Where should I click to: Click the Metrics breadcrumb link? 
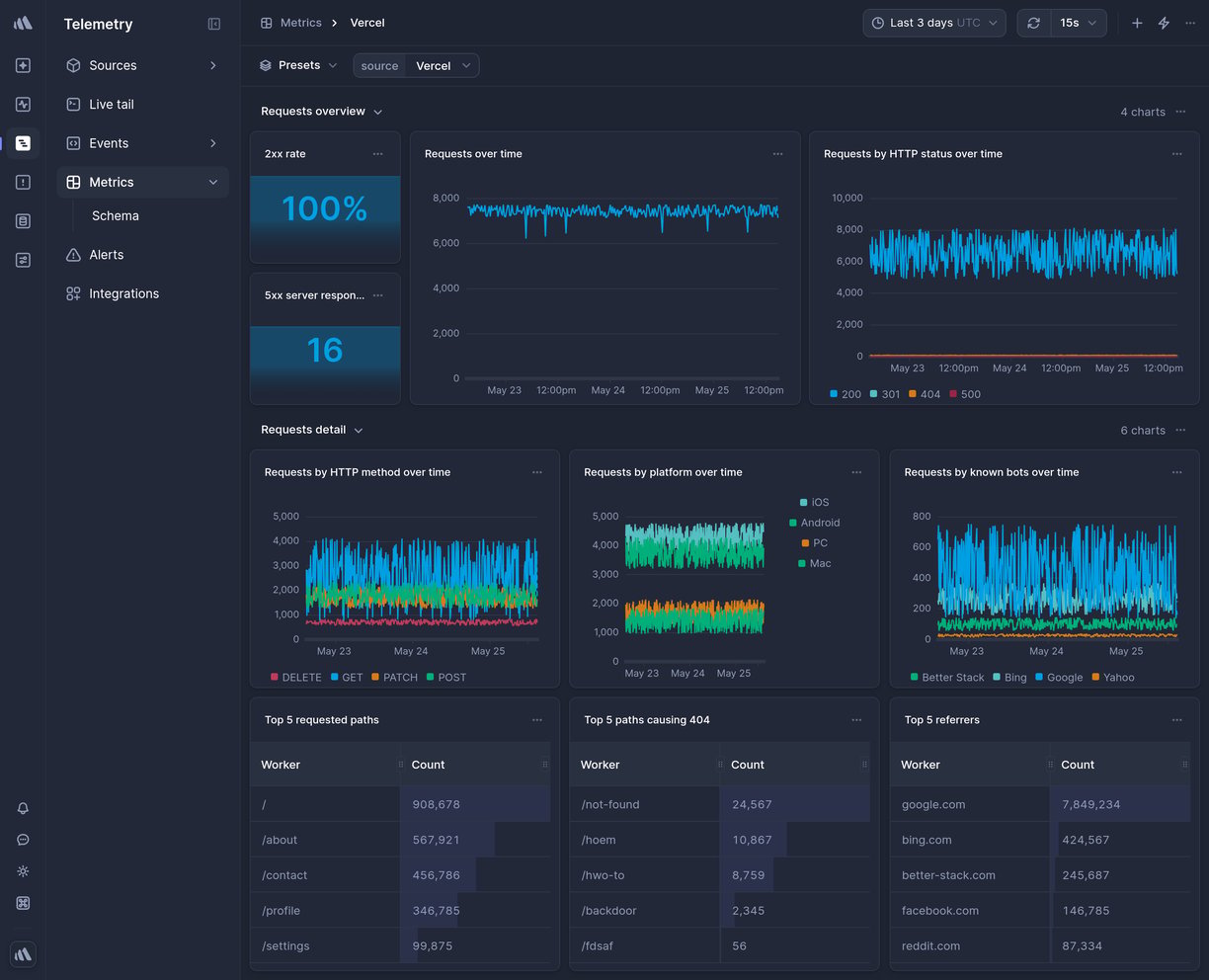point(301,23)
